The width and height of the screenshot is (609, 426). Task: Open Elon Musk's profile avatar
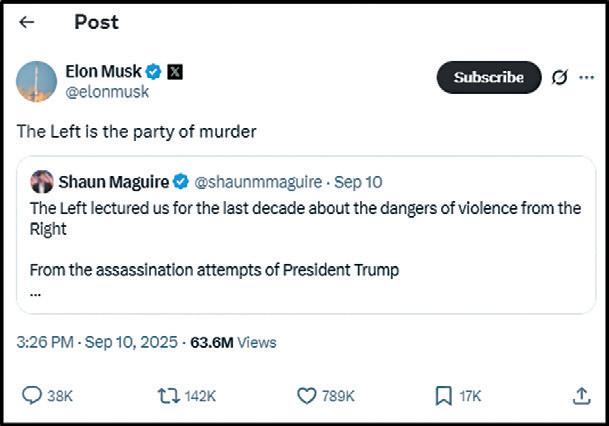[36, 81]
